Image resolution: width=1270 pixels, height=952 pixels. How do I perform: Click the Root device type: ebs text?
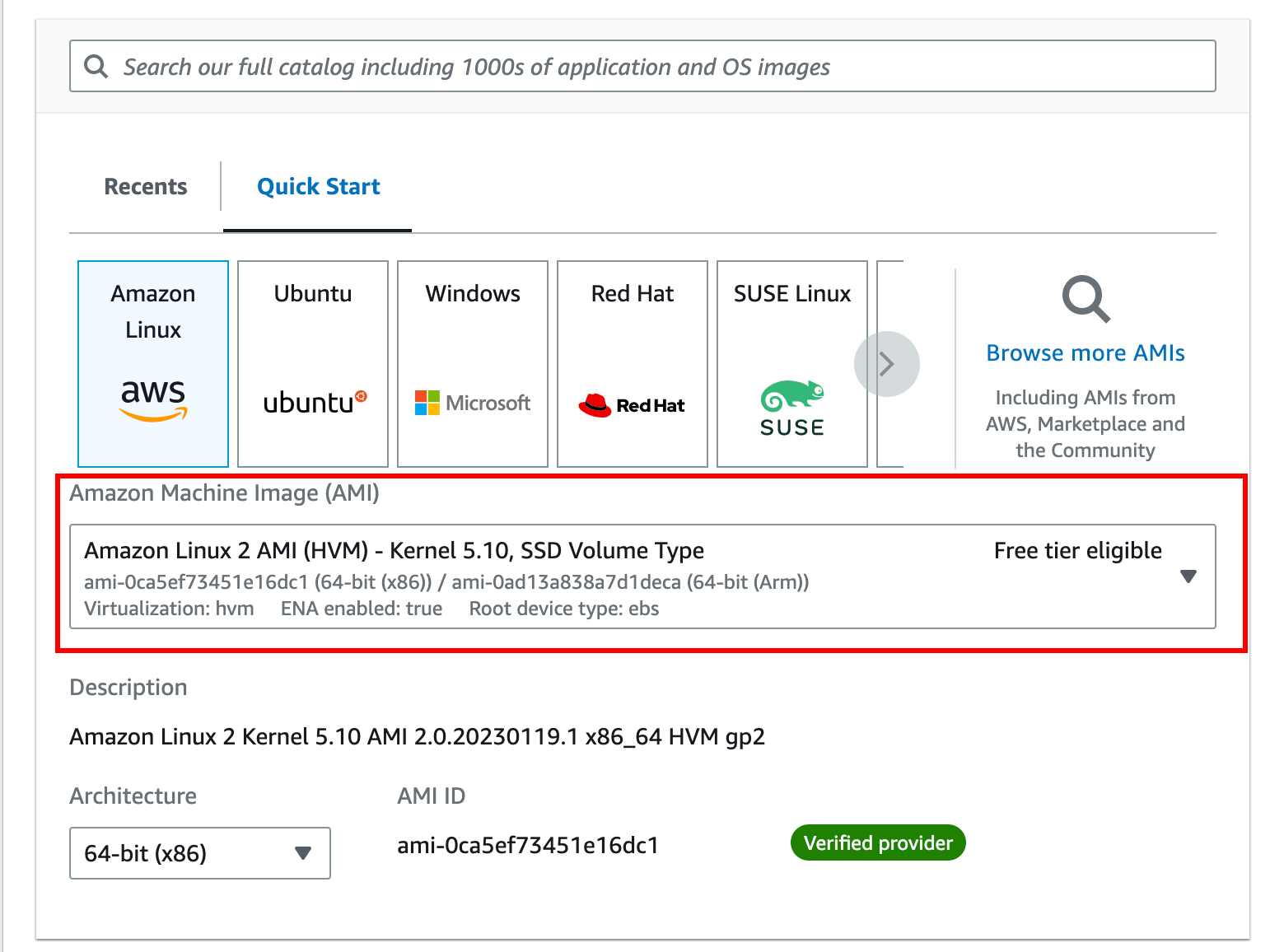pos(564,609)
